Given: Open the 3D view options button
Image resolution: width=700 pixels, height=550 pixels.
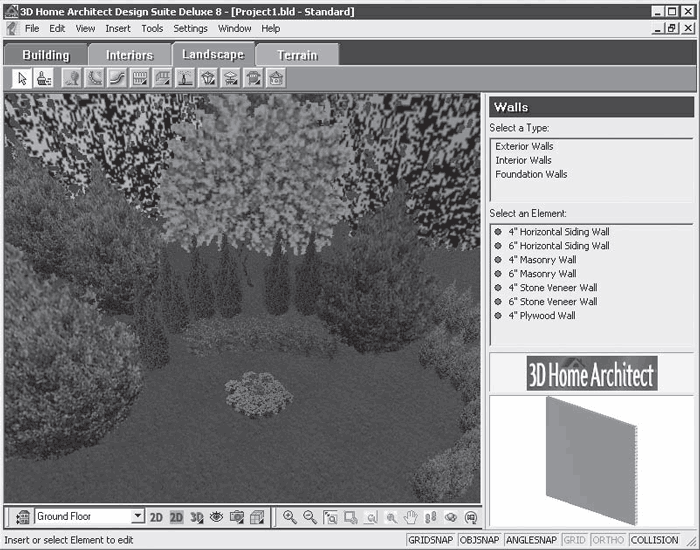Looking at the screenshot, I should tap(197, 517).
